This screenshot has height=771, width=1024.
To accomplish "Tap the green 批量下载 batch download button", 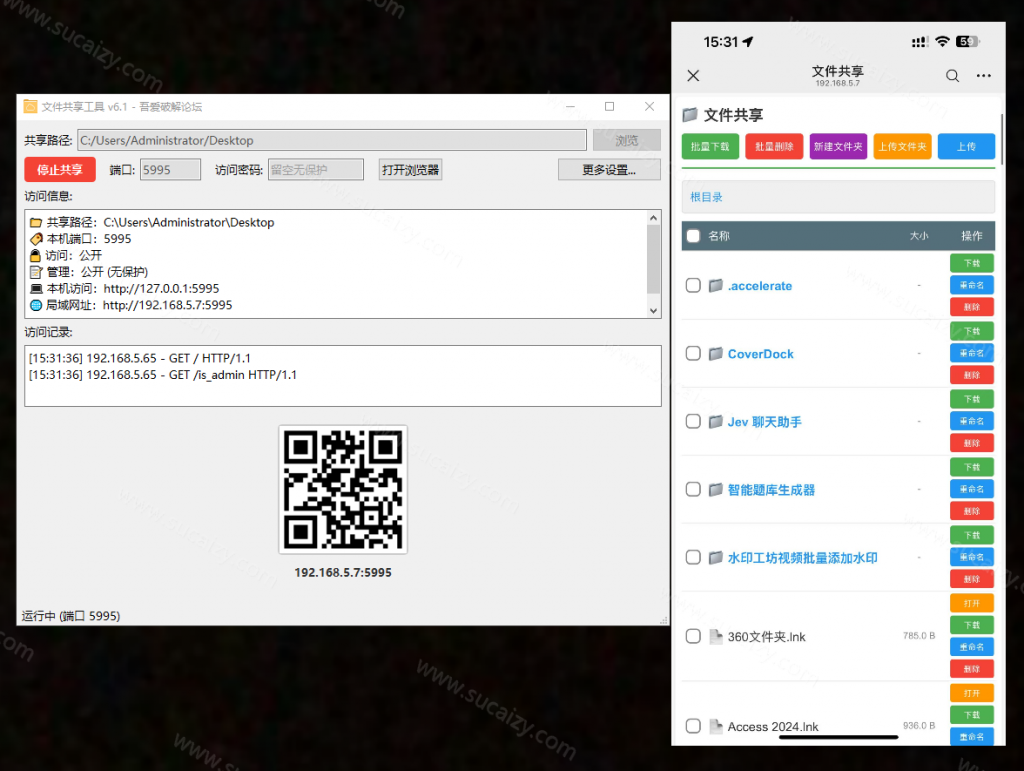I will click(711, 147).
